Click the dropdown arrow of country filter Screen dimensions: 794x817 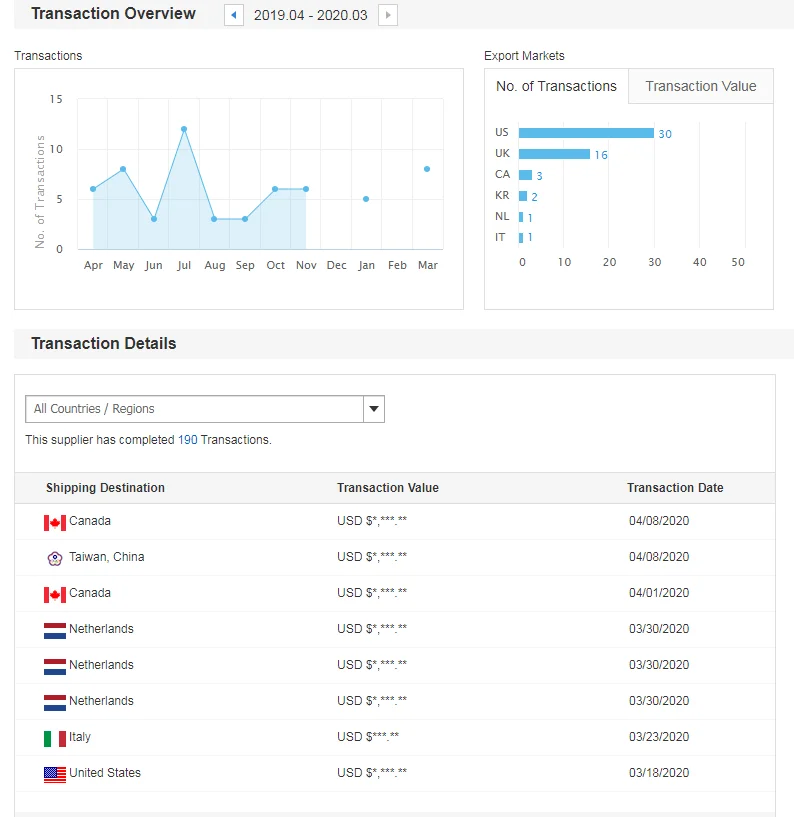(373, 409)
